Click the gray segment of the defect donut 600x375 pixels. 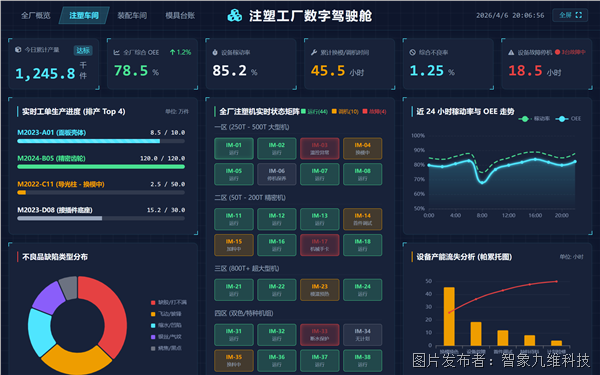click(69, 288)
